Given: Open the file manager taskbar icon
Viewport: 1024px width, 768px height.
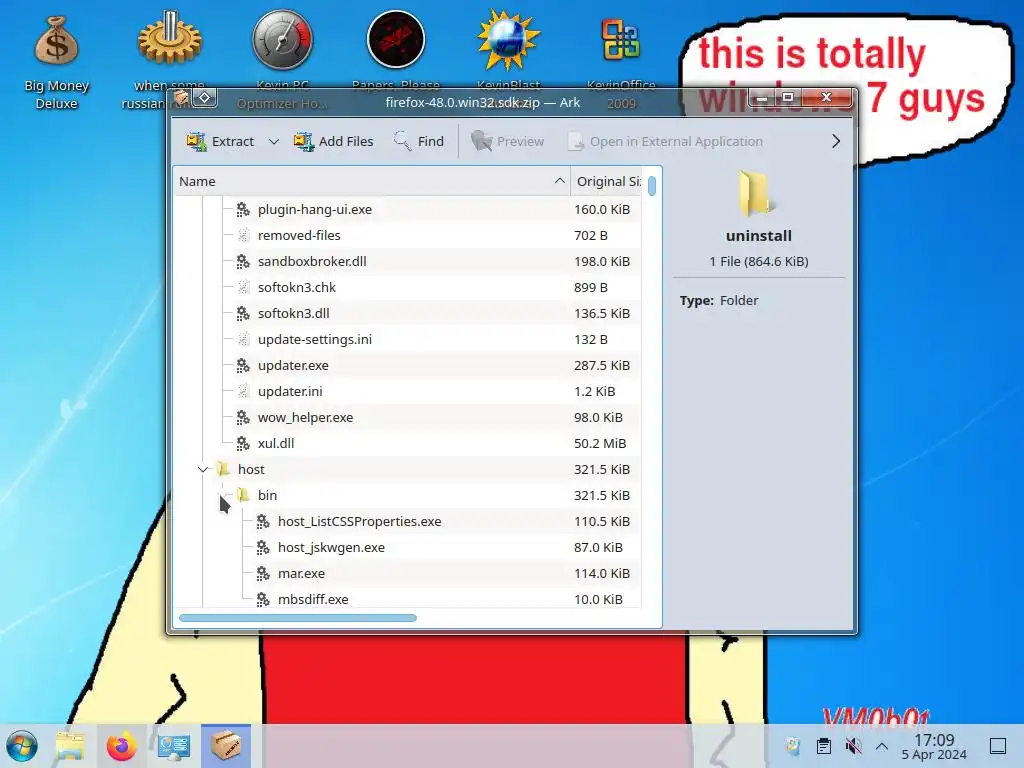Looking at the screenshot, I should coord(70,746).
